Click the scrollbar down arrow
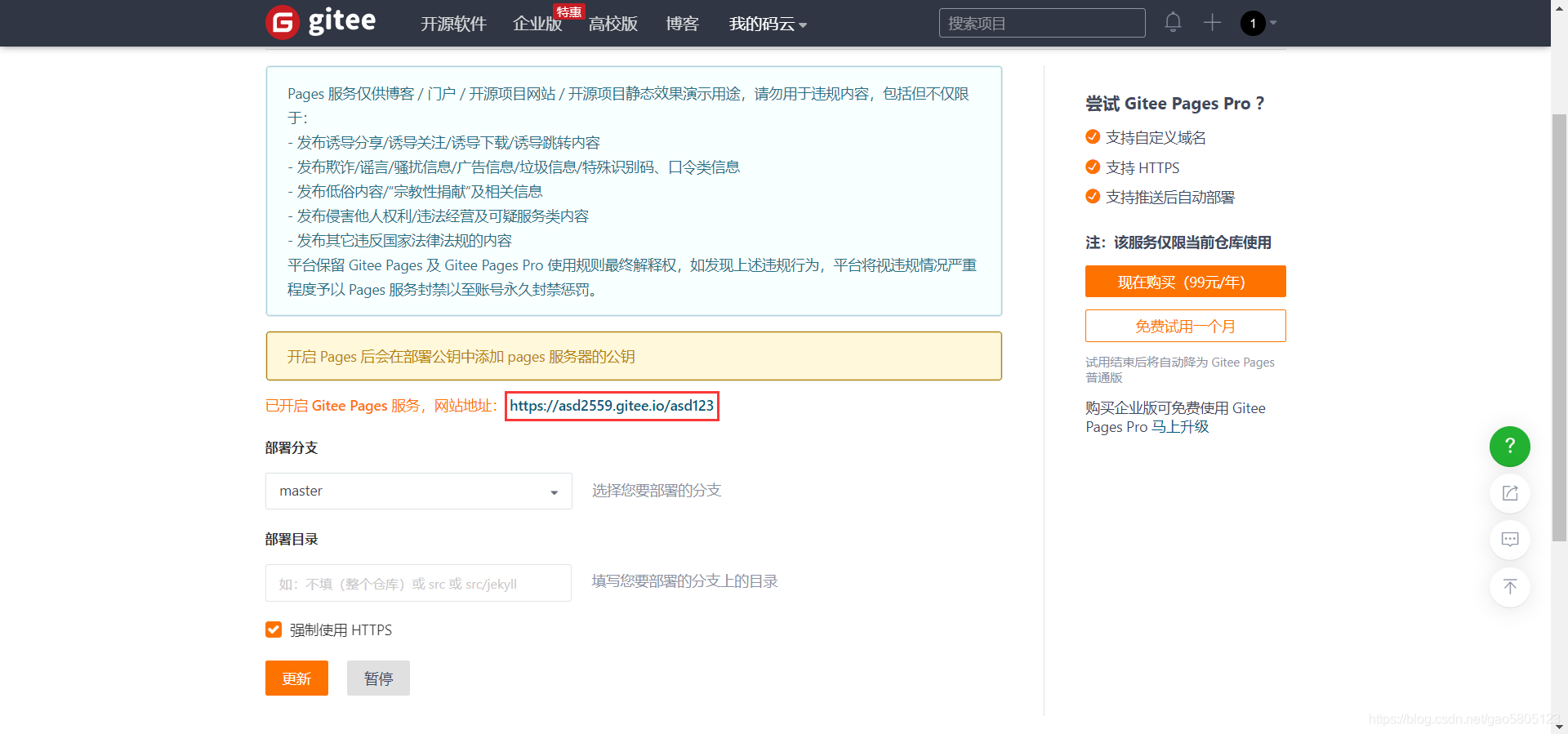The width and height of the screenshot is (1568, 734). click(1559, 726)
